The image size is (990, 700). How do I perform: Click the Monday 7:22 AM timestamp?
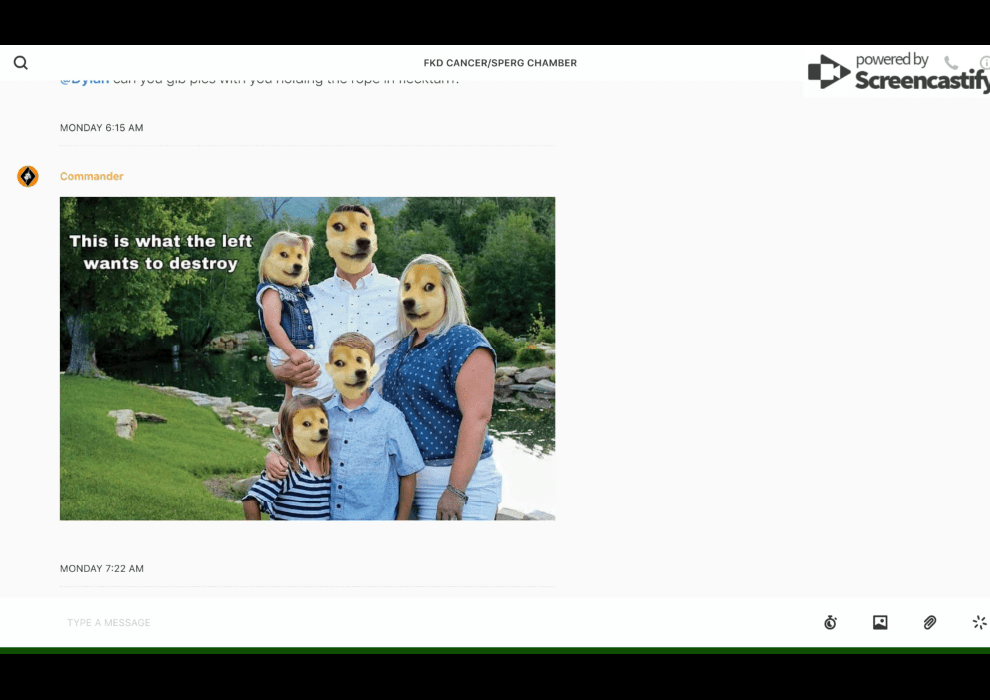[x=101, y=569]
